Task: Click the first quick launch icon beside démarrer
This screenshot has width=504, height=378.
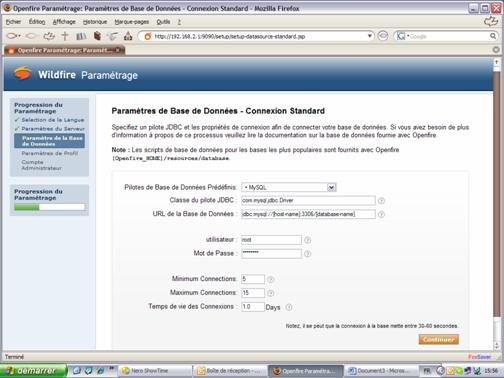Action: (x=76, y=370)
